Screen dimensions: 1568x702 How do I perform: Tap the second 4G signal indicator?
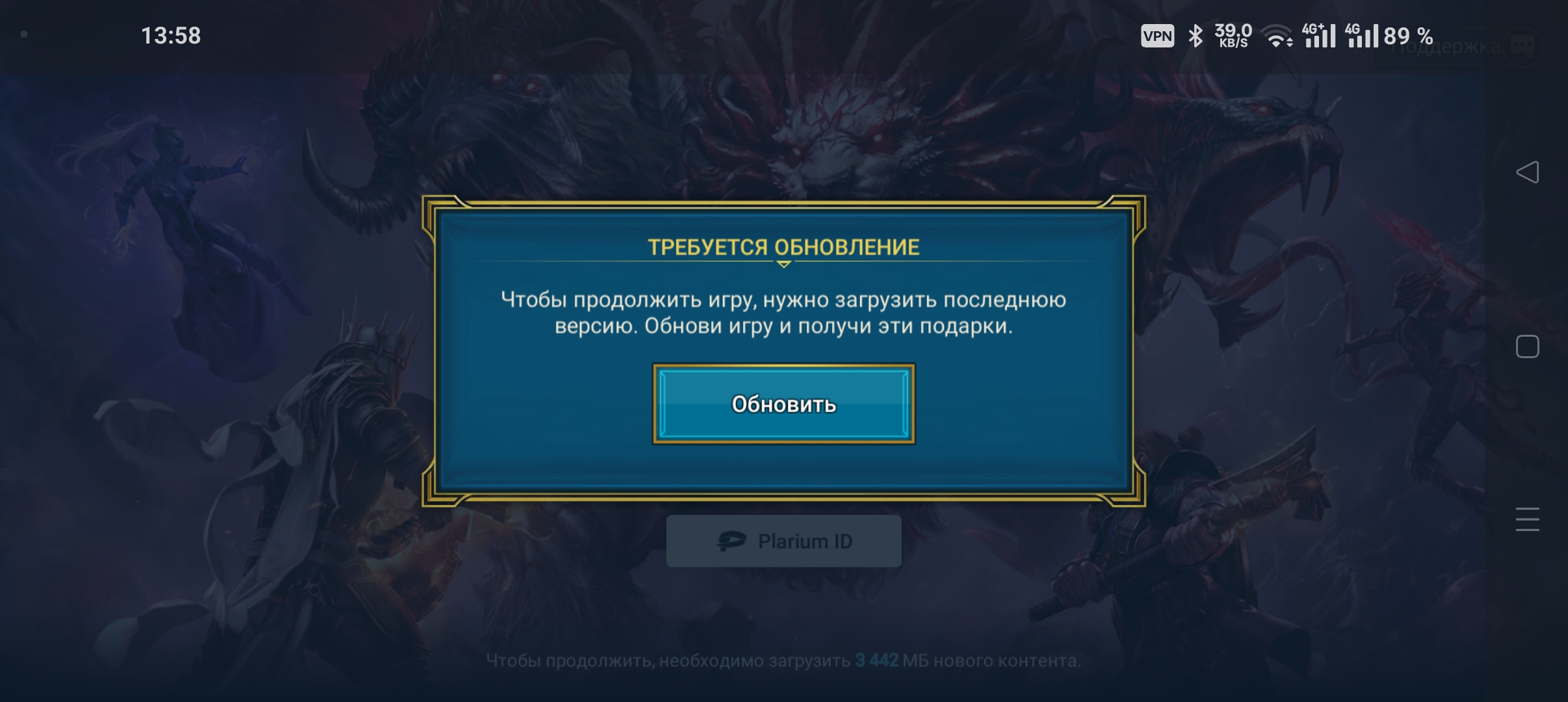click(1361, 36)
